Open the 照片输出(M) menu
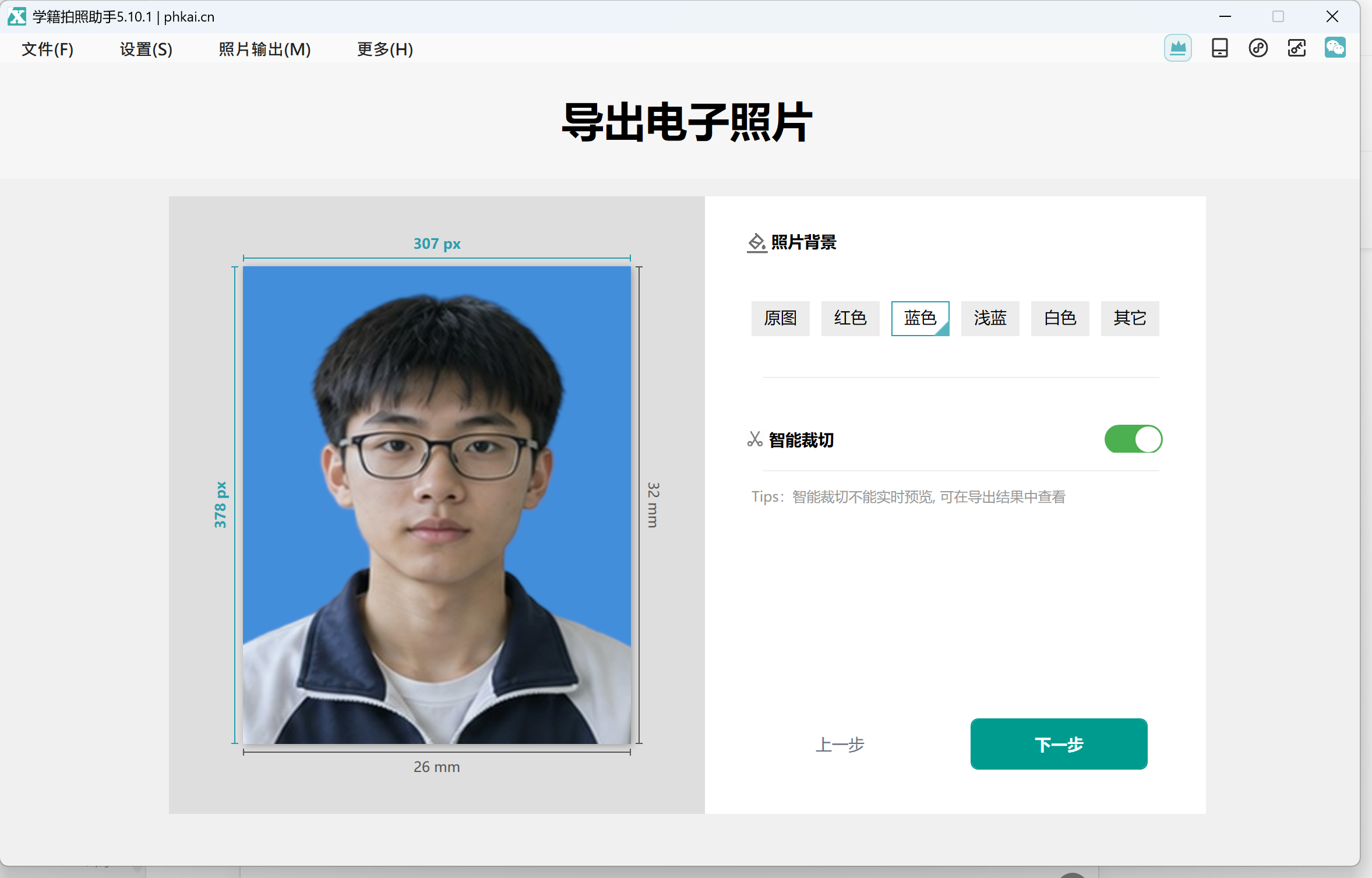The width and height of the screenshot is (1372, 878). 264,49
